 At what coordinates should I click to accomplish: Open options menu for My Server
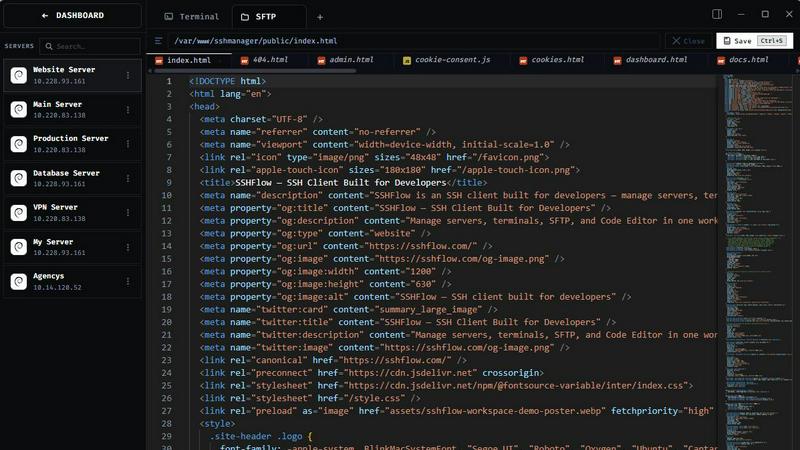pyautogui.click(x=128, y=247)
